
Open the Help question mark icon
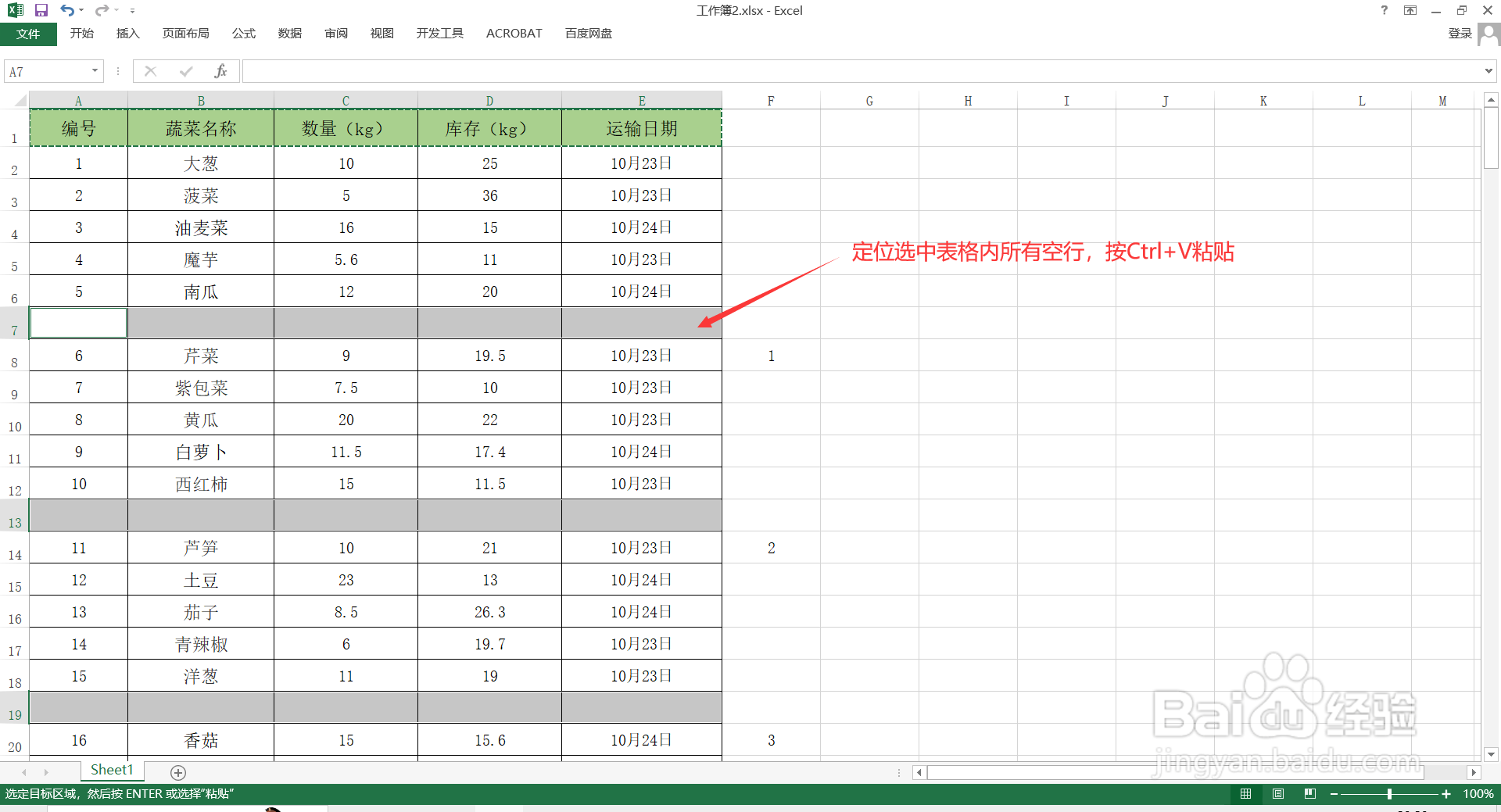[x=1384, y=10]
